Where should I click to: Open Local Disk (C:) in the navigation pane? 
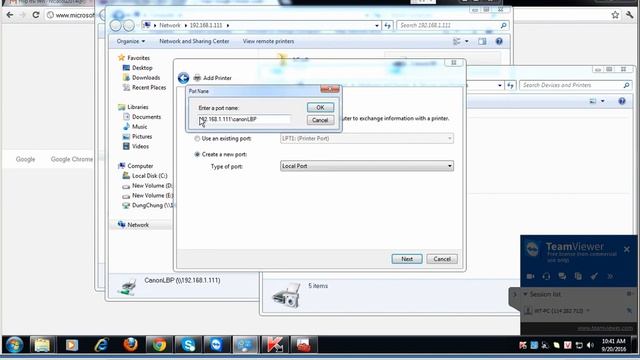coord(145,176)
